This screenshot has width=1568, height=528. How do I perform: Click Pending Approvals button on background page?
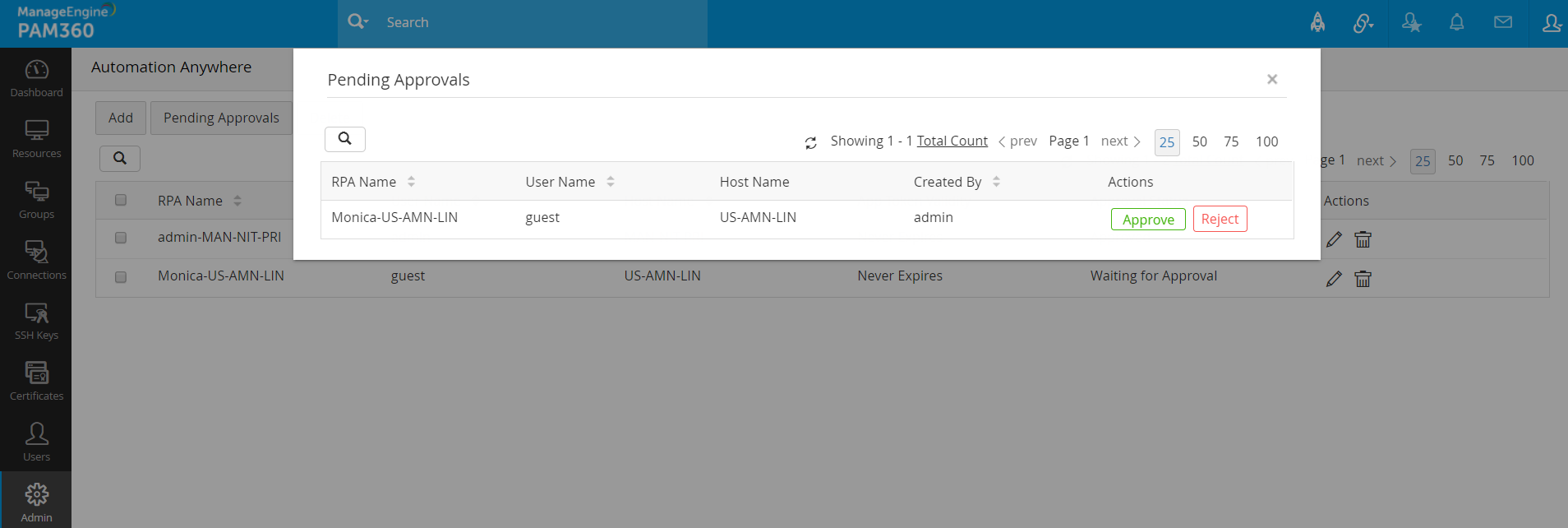pos(221,118)
